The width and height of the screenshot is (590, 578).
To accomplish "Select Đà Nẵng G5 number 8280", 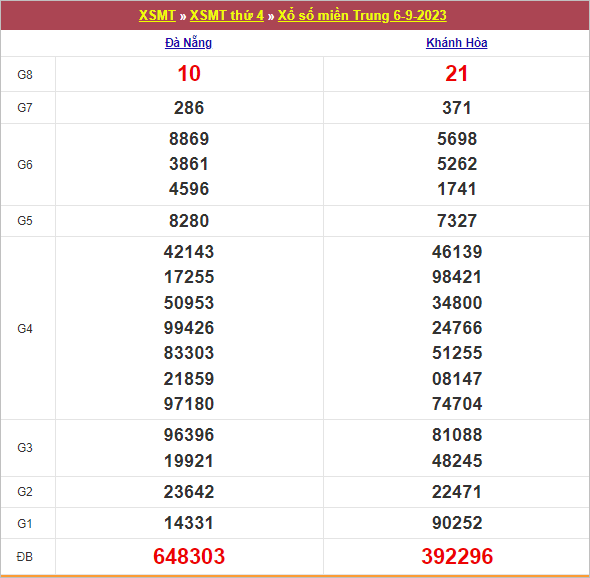I will point(189,221).
